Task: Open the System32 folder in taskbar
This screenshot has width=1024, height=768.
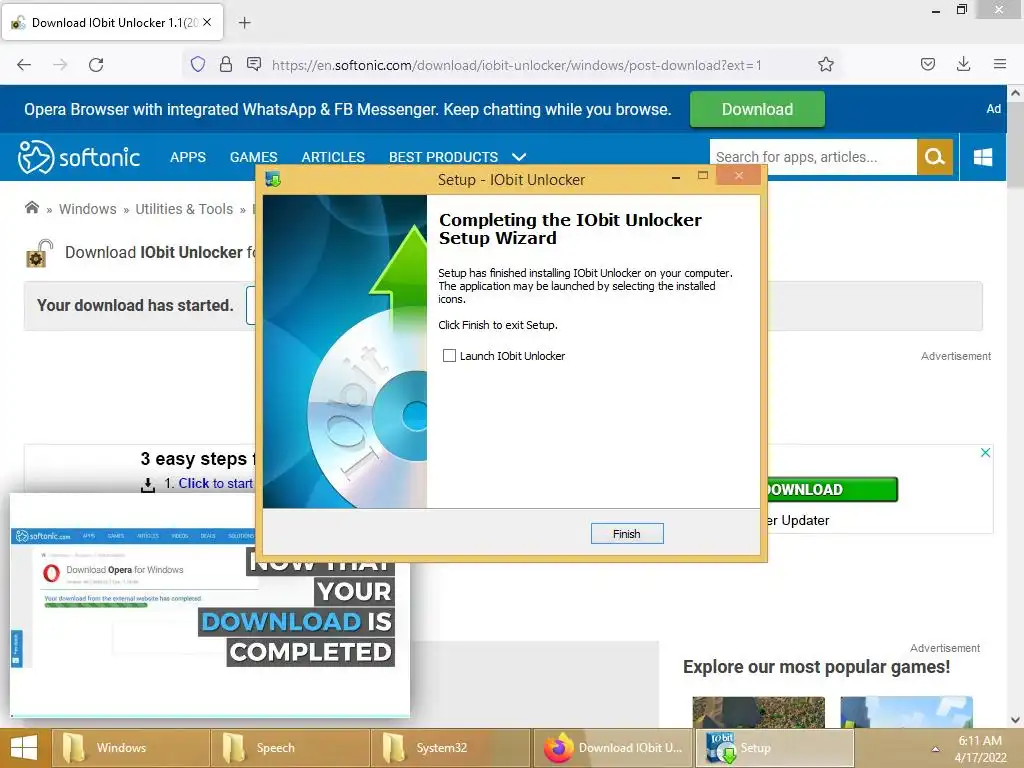Action: (451, 748)
